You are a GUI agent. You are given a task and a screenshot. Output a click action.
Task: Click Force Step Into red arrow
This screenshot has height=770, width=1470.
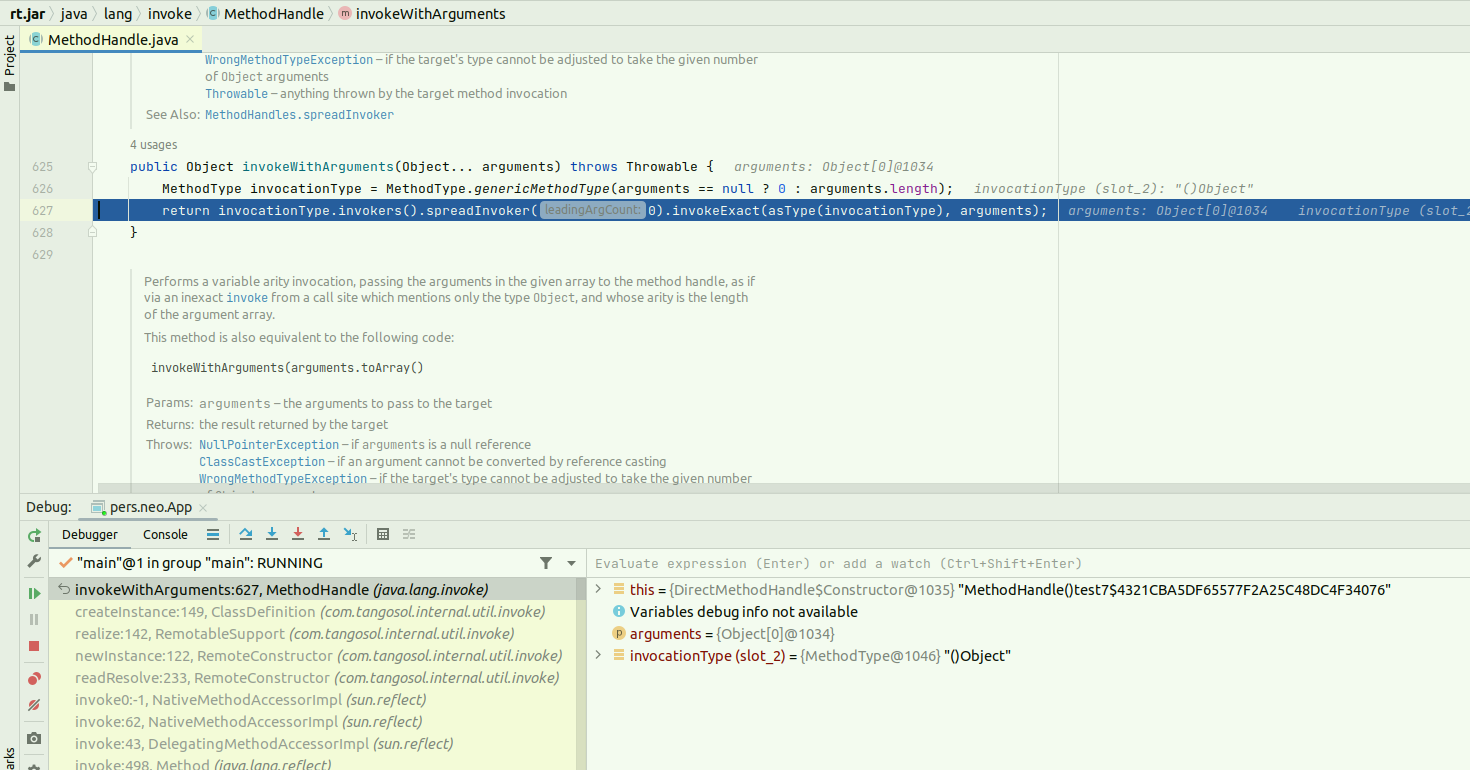[298, 535]
